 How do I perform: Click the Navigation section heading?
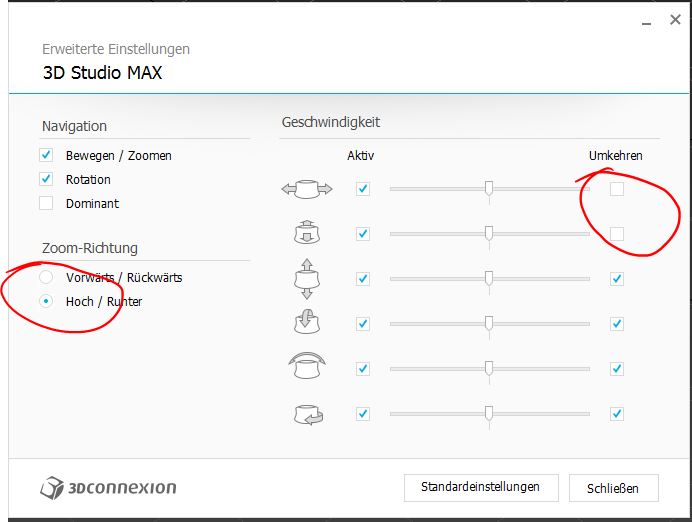(x=74, y=126)
